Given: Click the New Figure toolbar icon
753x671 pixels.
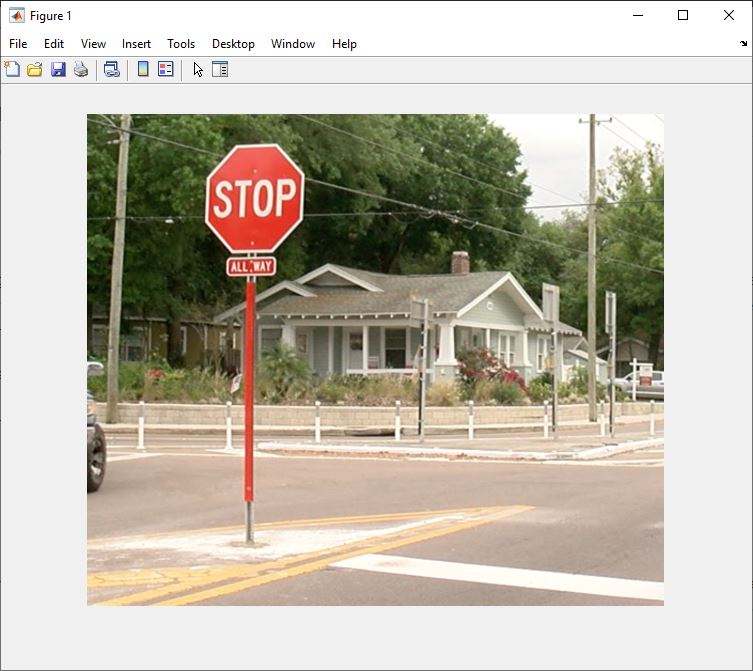Looking at the screenshot, I should tap(12, 69).
